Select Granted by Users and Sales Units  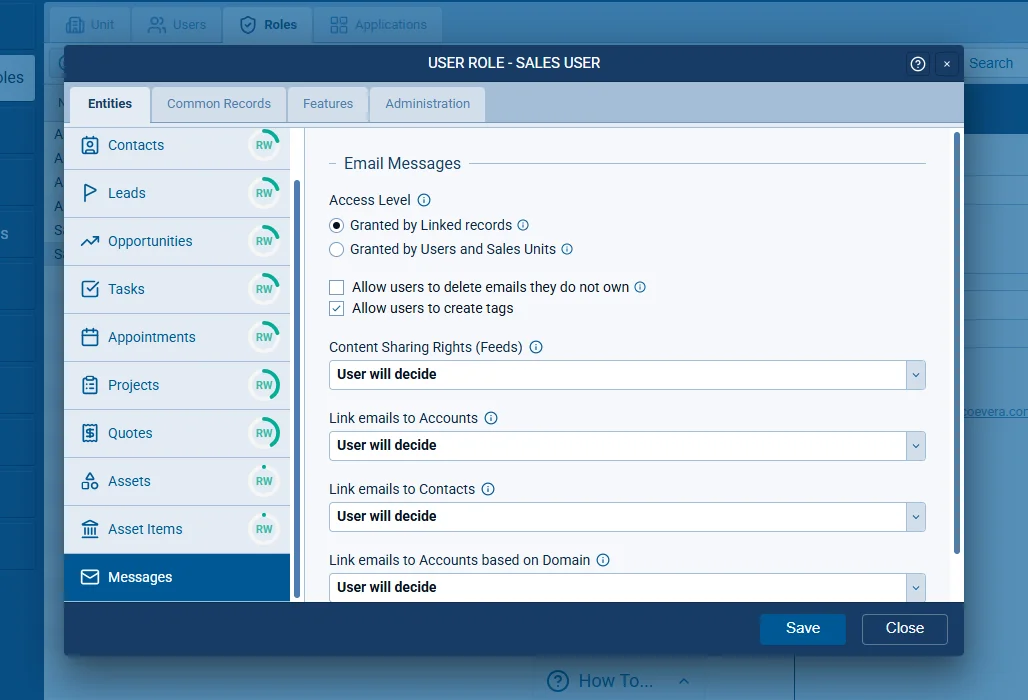pyautogui.click(x=336, y=250)
